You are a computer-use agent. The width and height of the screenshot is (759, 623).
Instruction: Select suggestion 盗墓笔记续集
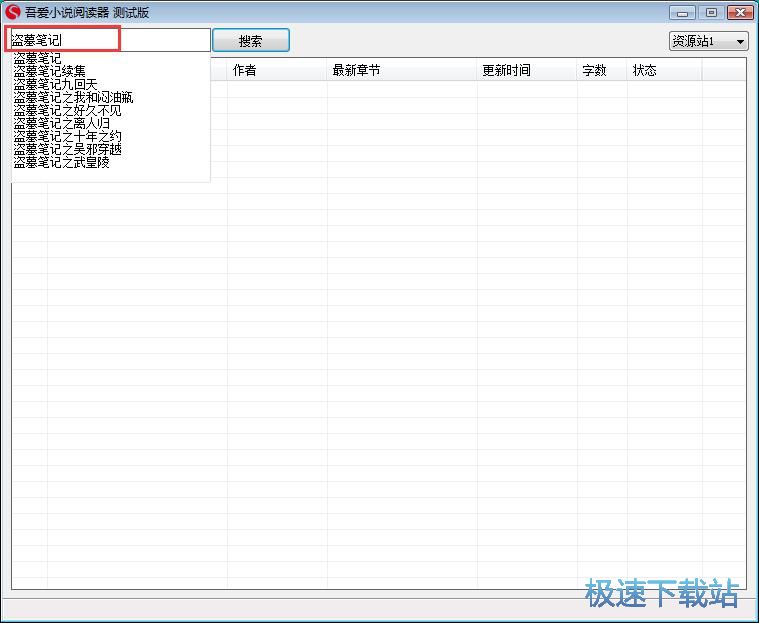point(49,71)
